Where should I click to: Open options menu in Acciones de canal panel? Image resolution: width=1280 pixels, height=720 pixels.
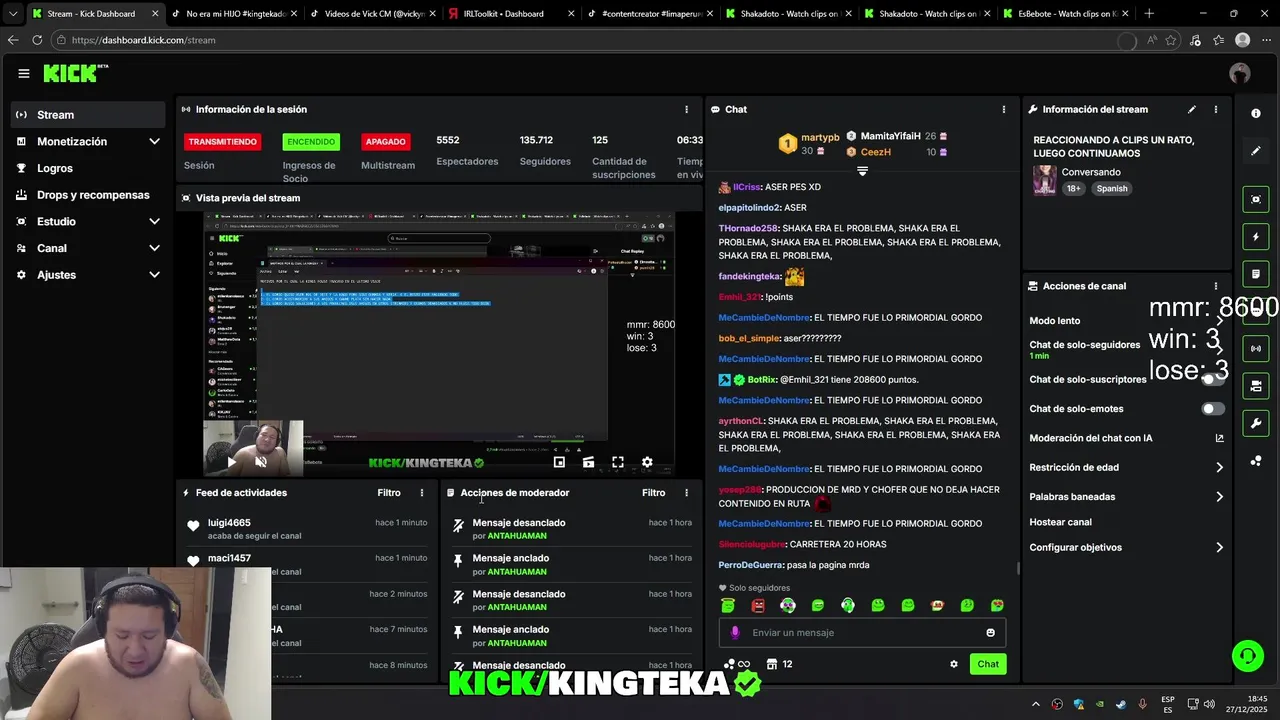[1216, 286]
